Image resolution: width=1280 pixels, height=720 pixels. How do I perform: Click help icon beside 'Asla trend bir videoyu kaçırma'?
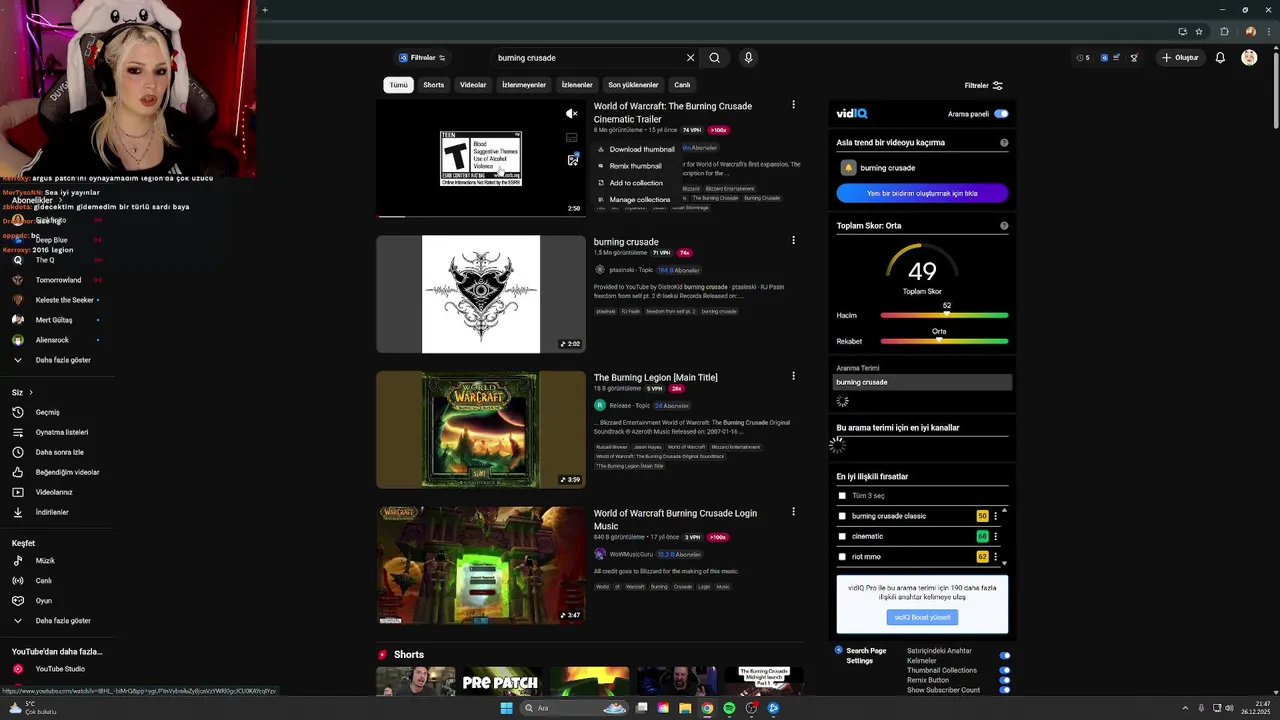coord(1004,143)
